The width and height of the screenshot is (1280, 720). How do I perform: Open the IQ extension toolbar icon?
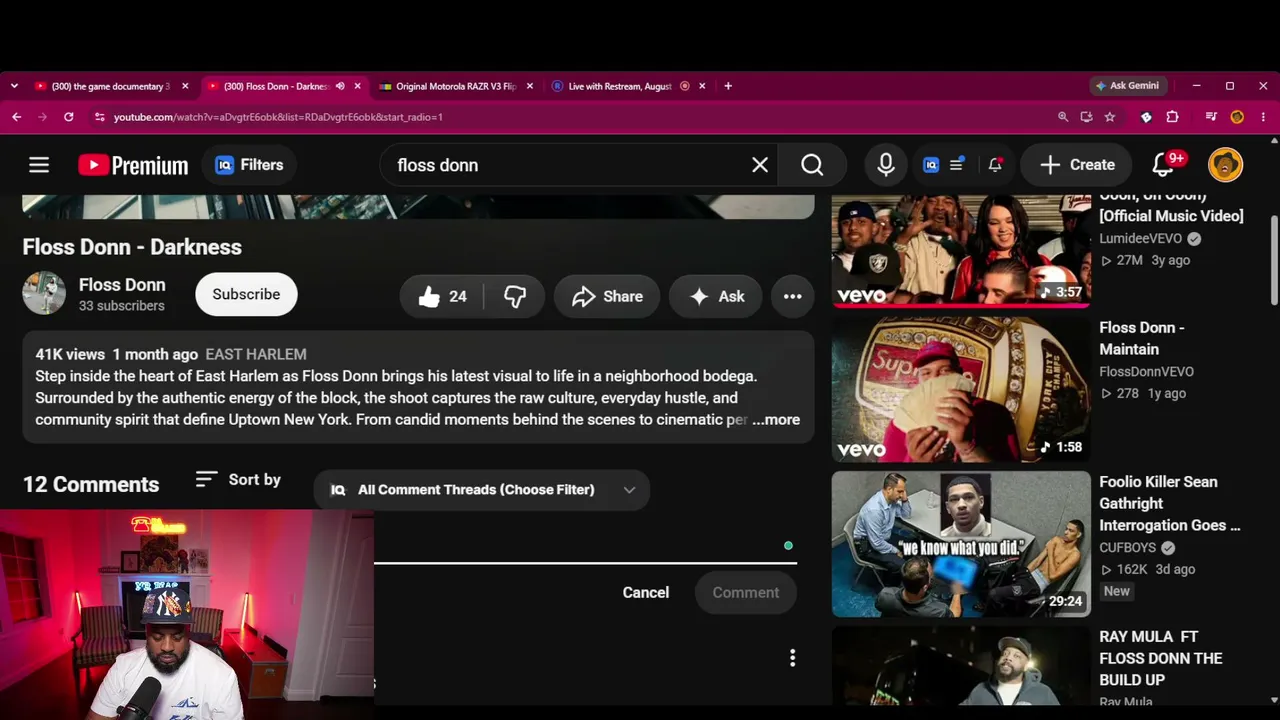tap(931, 165)
